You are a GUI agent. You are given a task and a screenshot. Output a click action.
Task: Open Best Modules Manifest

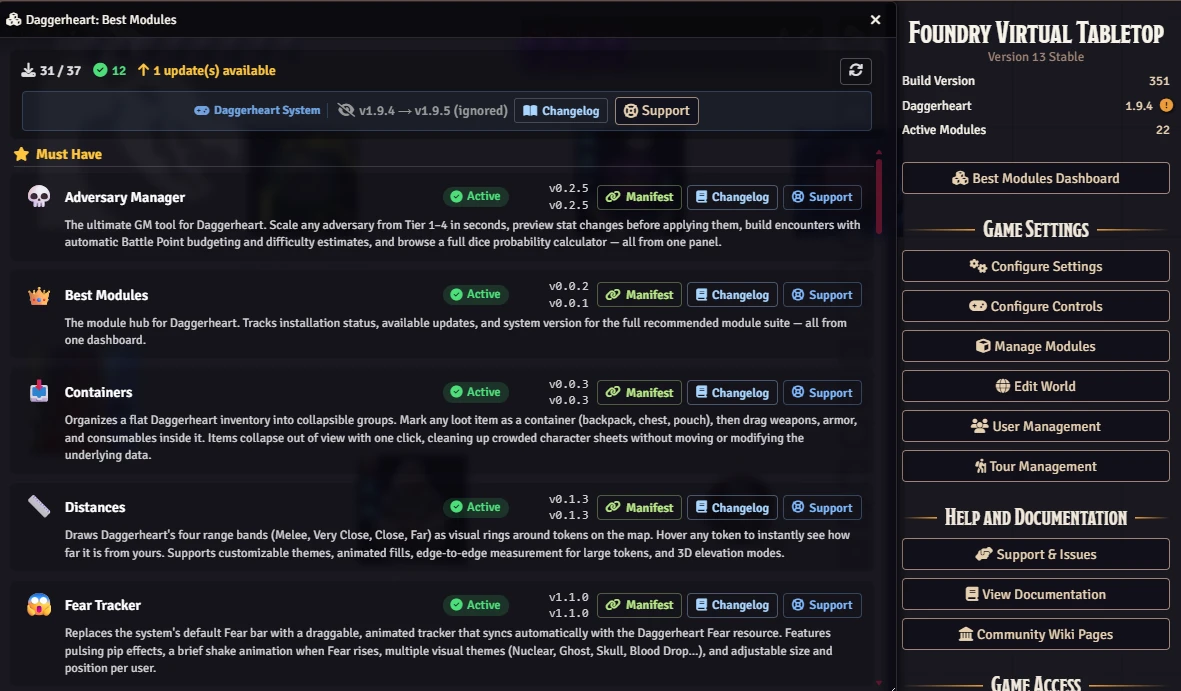coord(639,295)
